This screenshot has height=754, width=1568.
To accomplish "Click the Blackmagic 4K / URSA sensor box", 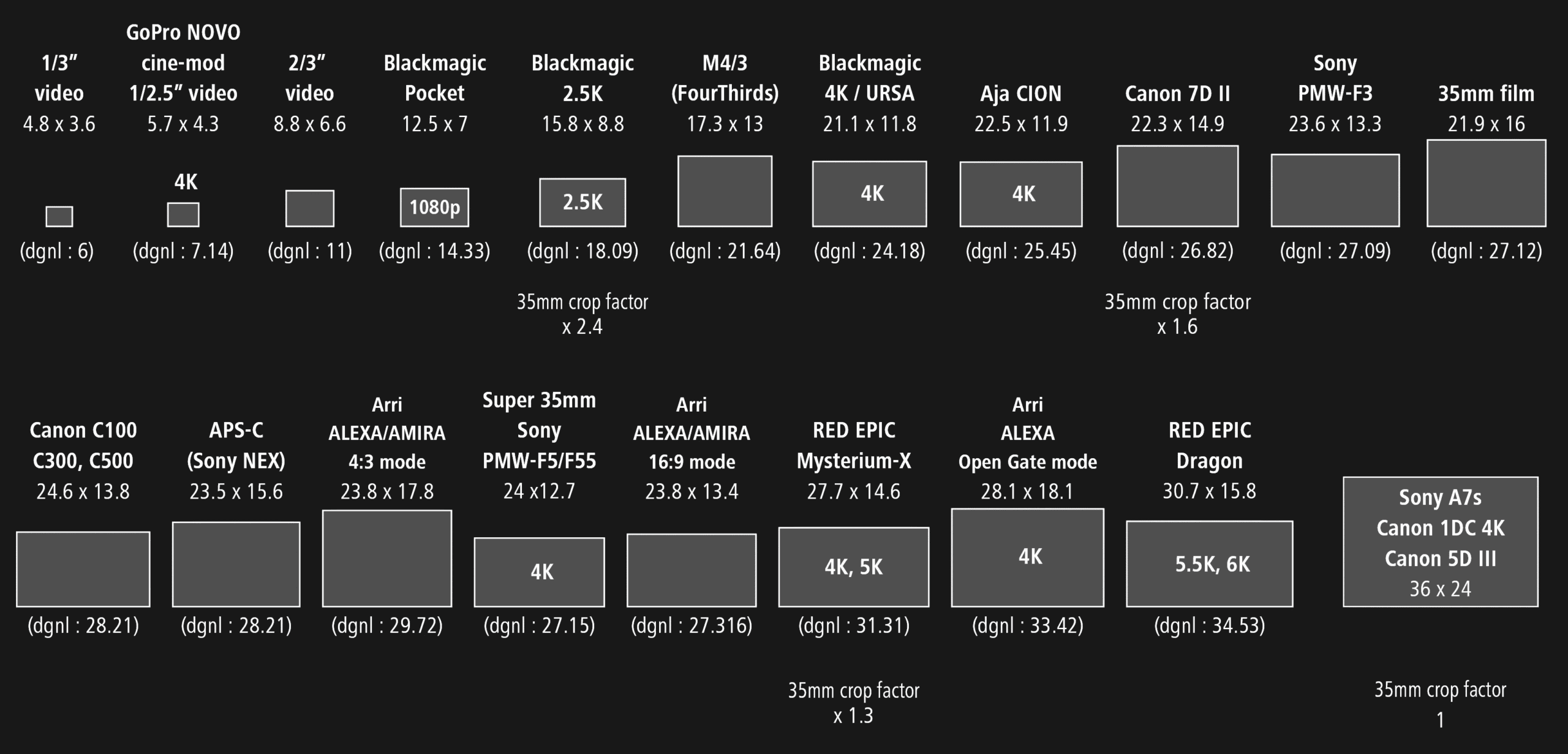I will pos(870,194).
